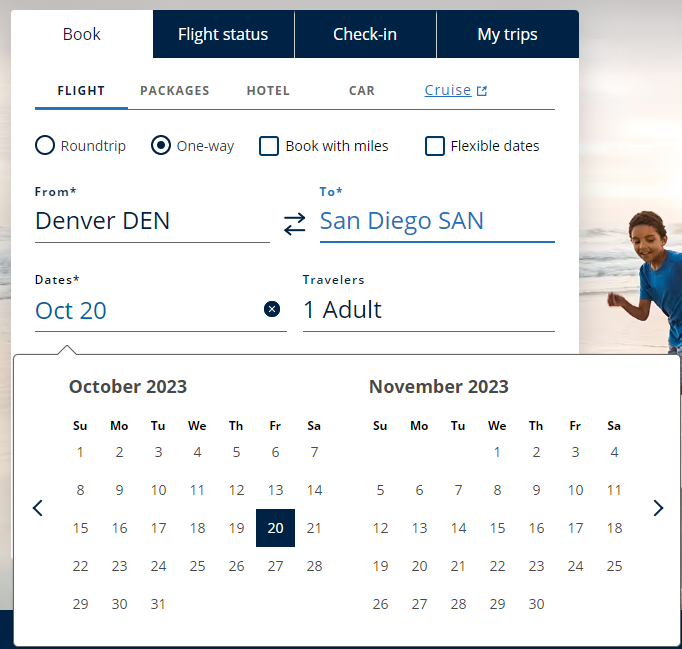Switch to the Car booking option

(x=362, y=90)
